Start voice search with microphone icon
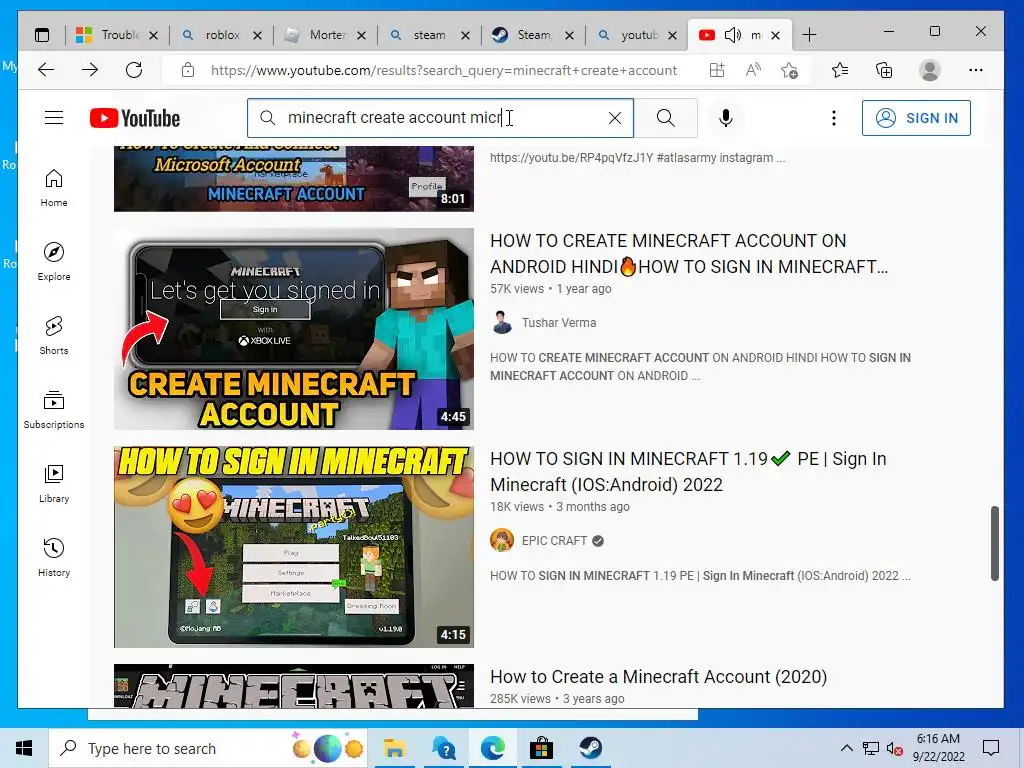This screenshot has width=1024, height=768. [x=726, y=118]
